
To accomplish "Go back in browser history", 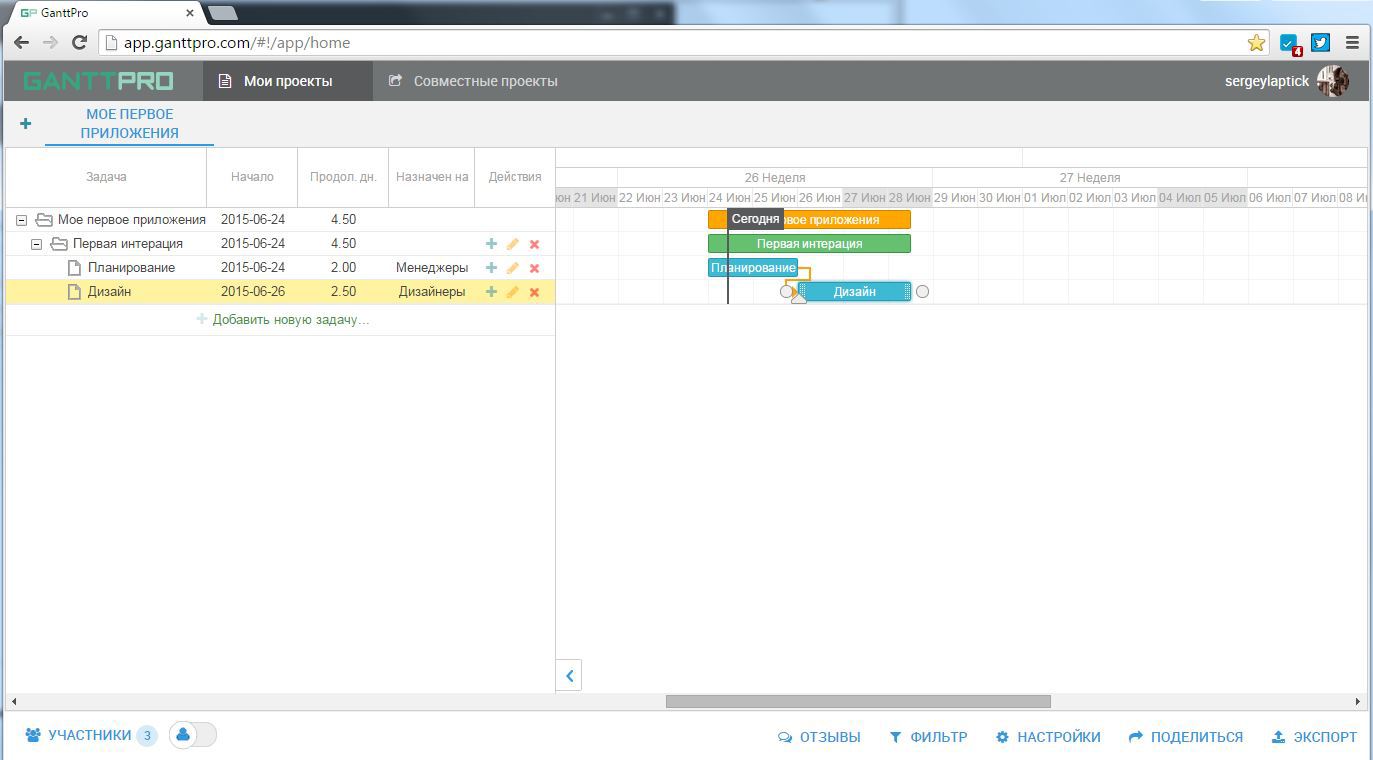I will 21,42.
